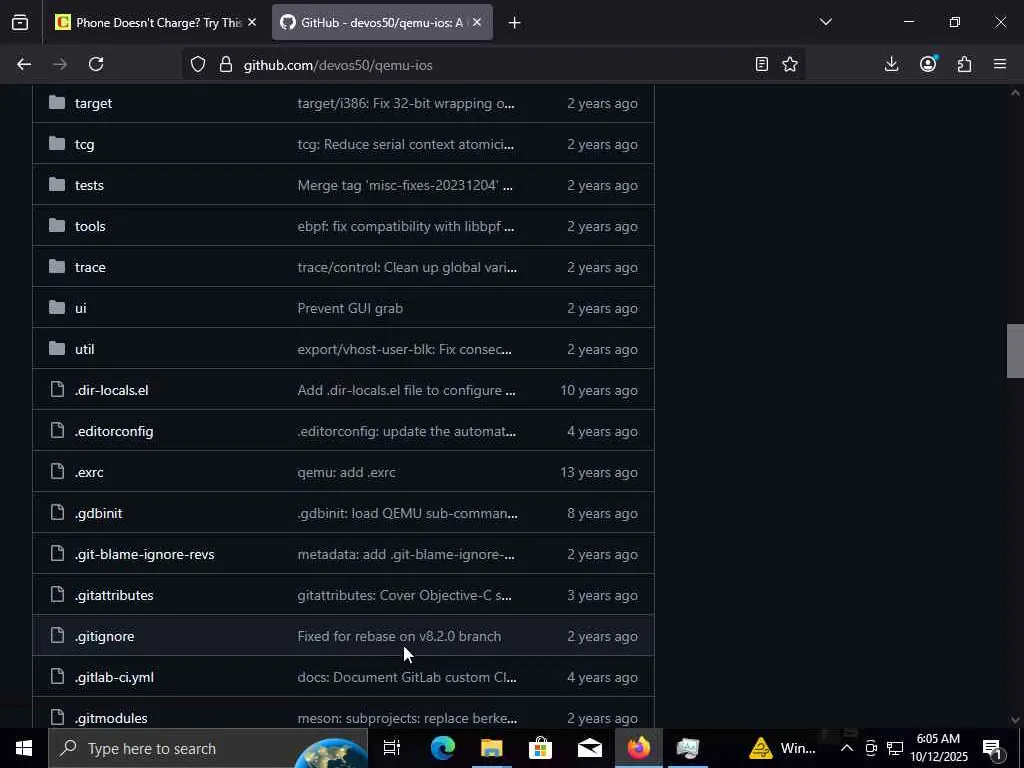1024x768 pixels.
Task: Click the .gdbinit file icon
Action: 57,513
